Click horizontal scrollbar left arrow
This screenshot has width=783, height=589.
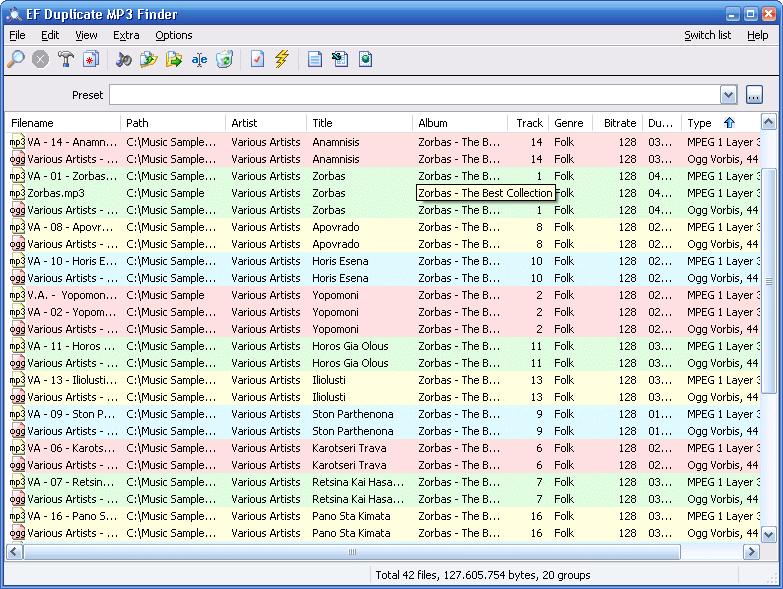14,552
